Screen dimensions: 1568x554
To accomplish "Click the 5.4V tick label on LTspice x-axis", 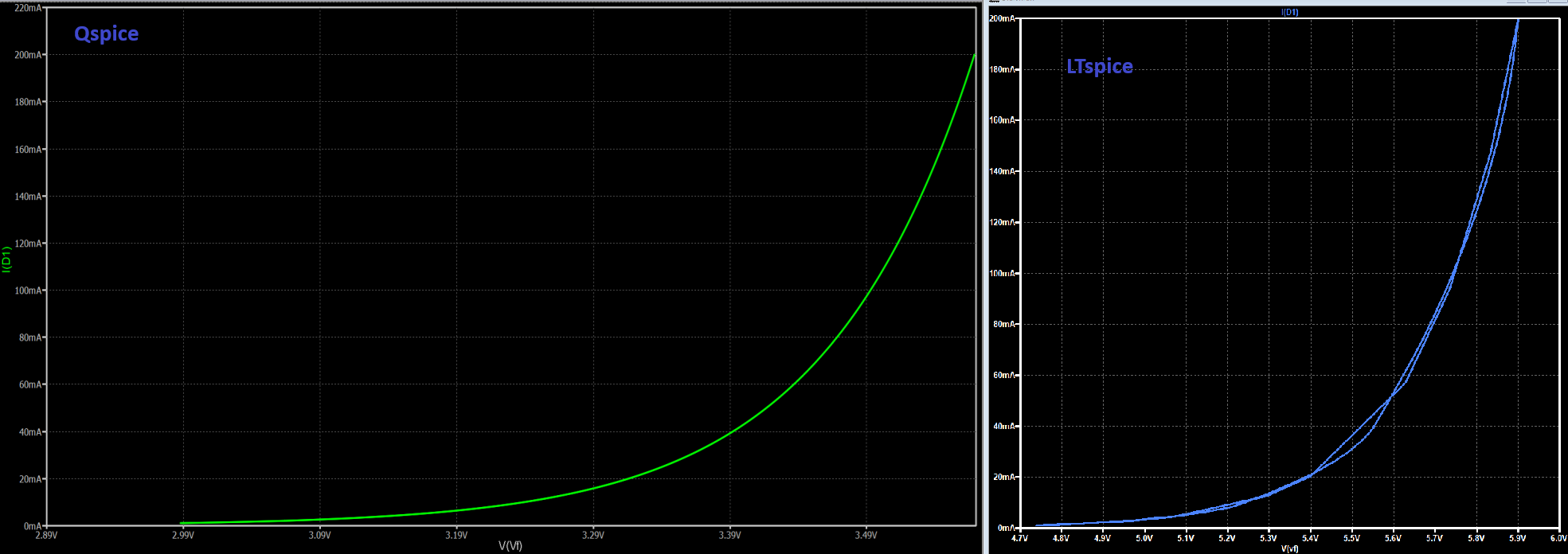I will pos(1310,538).
